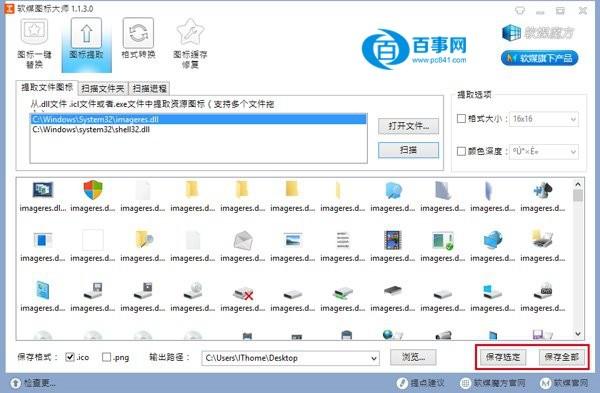Click the icon list scrollbar thumb
The height and width of the screenshot is (393, 600).
pyautogui.click(x=578, y=196)
